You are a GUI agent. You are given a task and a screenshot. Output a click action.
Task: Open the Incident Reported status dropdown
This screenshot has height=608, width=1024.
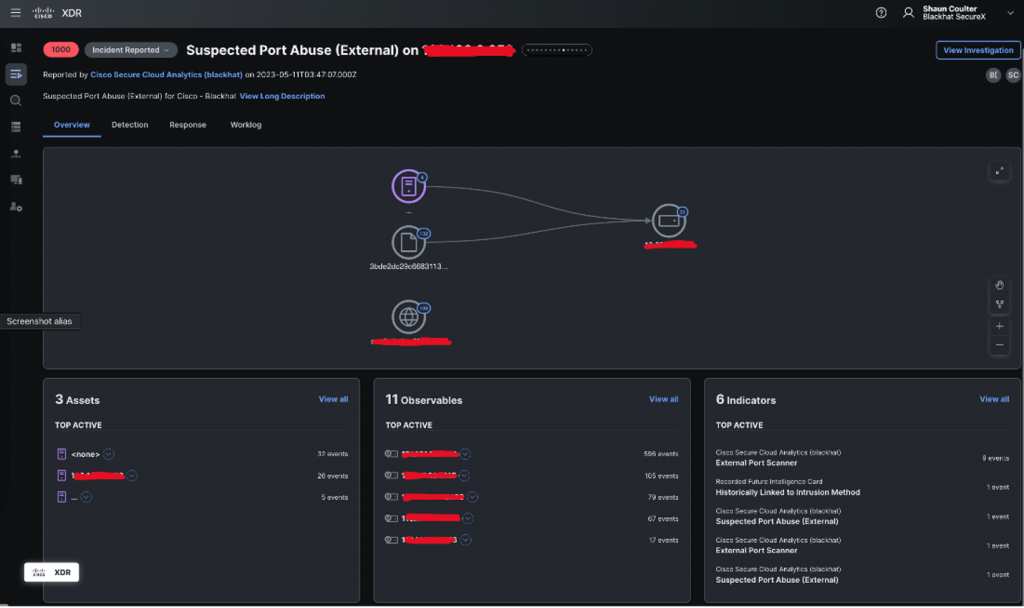pos(131,50)
